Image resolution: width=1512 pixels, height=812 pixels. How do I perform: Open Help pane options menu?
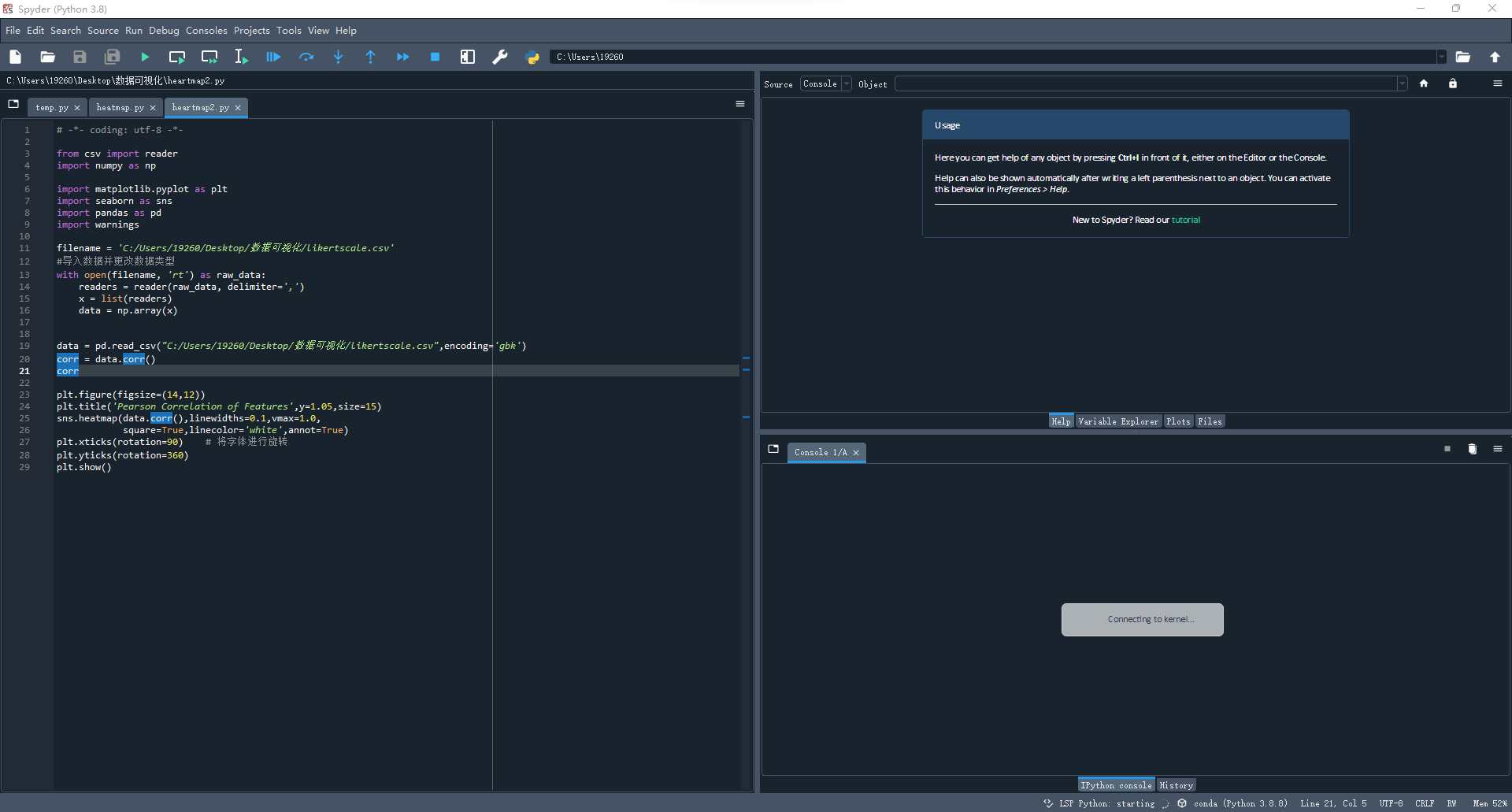click(x=1498, y=83)
